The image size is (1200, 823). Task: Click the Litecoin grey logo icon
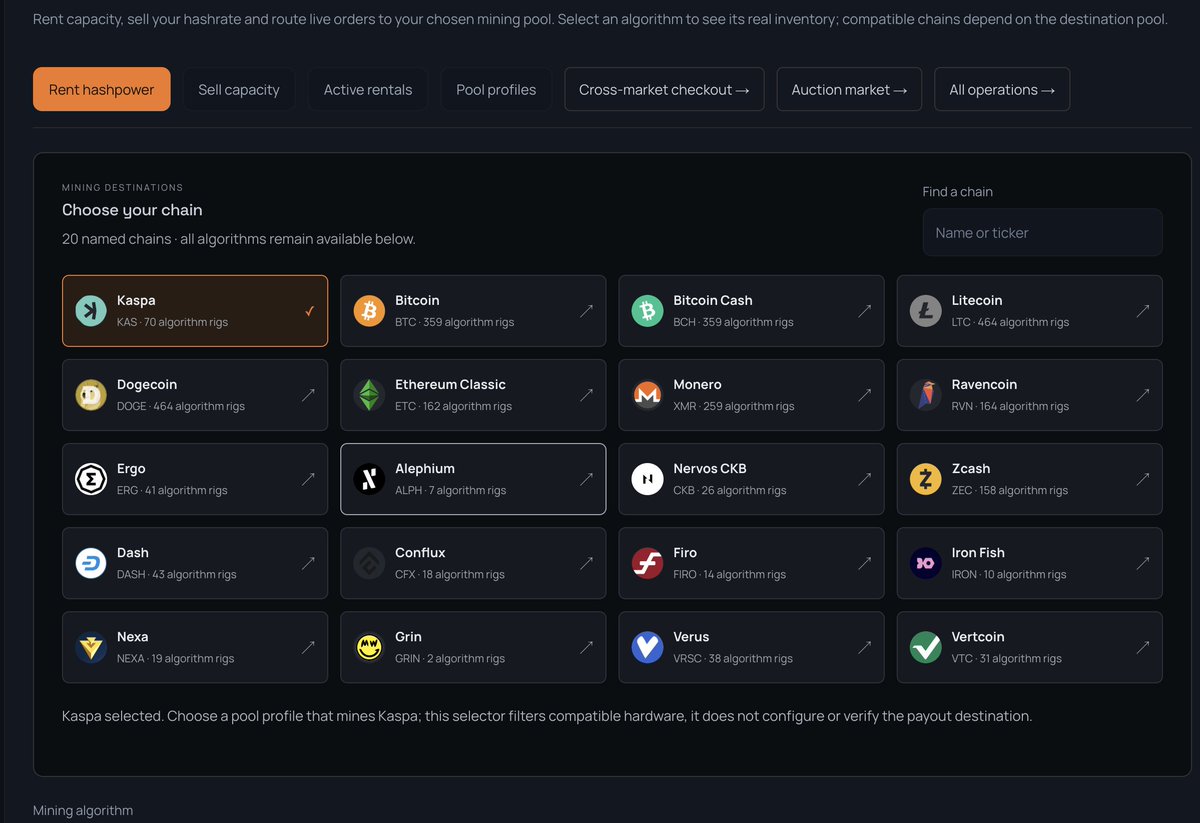925,311
